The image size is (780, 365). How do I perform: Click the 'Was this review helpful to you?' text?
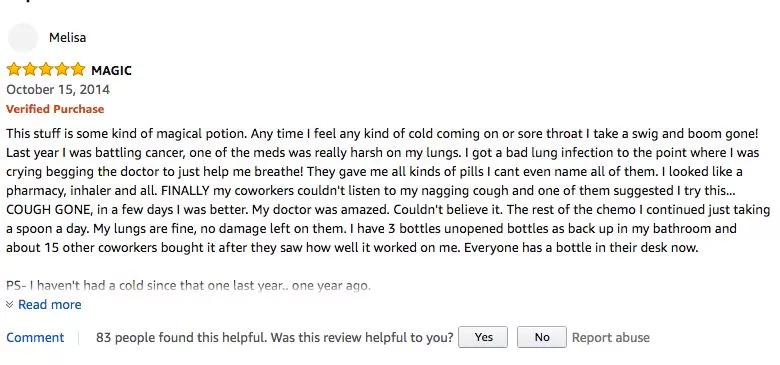[x=362, y=338]
